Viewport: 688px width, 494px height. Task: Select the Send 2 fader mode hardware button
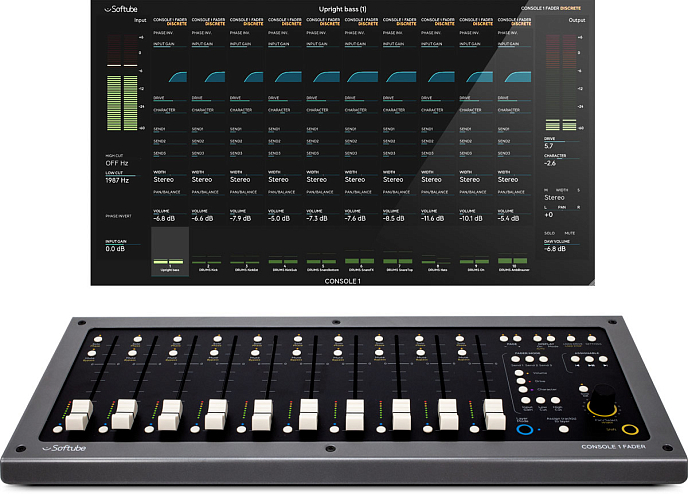[x=530, y=359]
